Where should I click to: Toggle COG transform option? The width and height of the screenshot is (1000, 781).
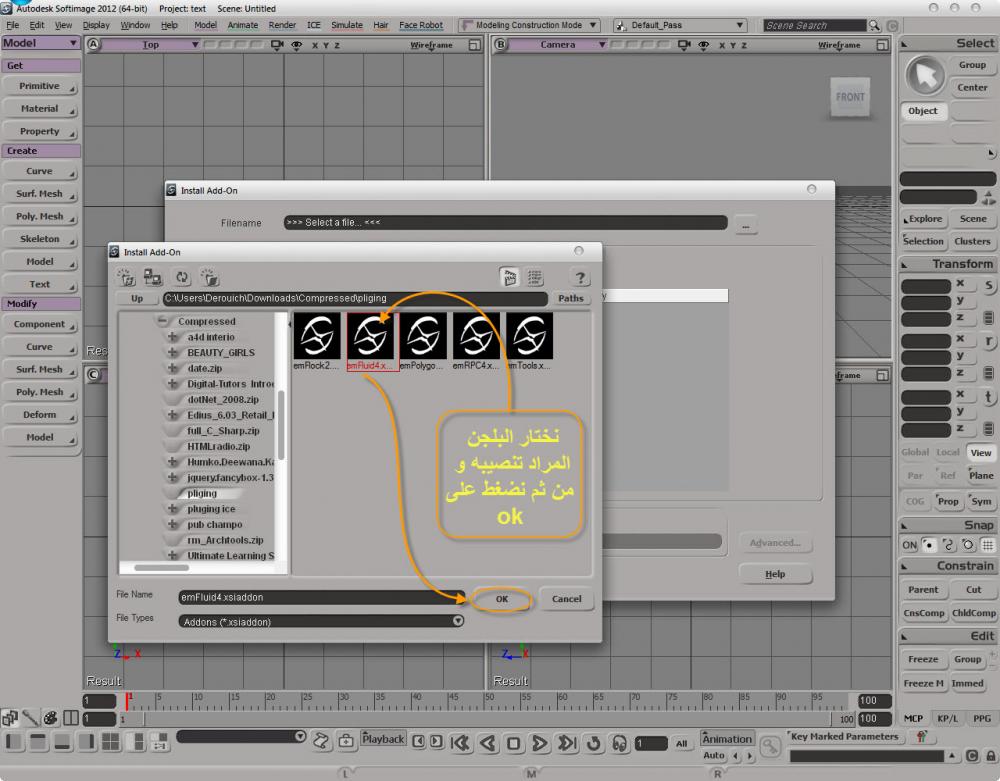point(915,501)
